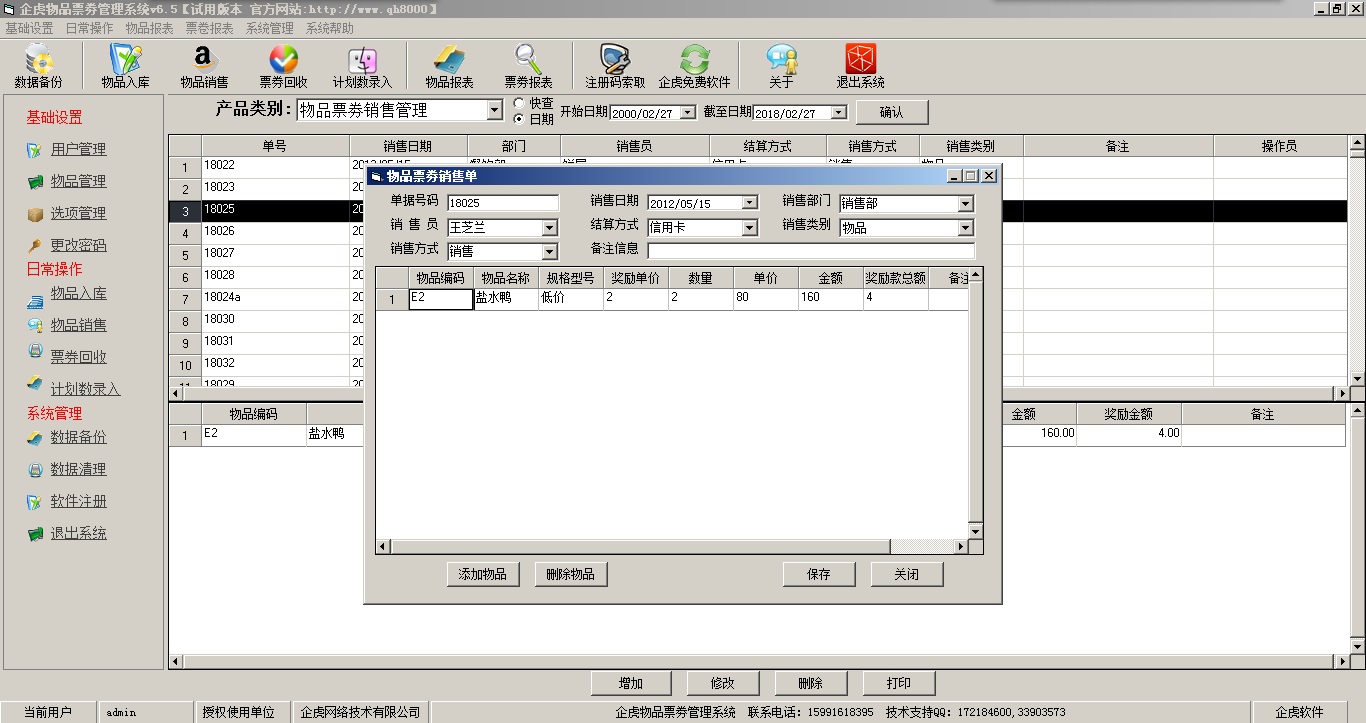Click the 单据号码 input field
Screen dimensions: 1366x723
click(503, 203)
